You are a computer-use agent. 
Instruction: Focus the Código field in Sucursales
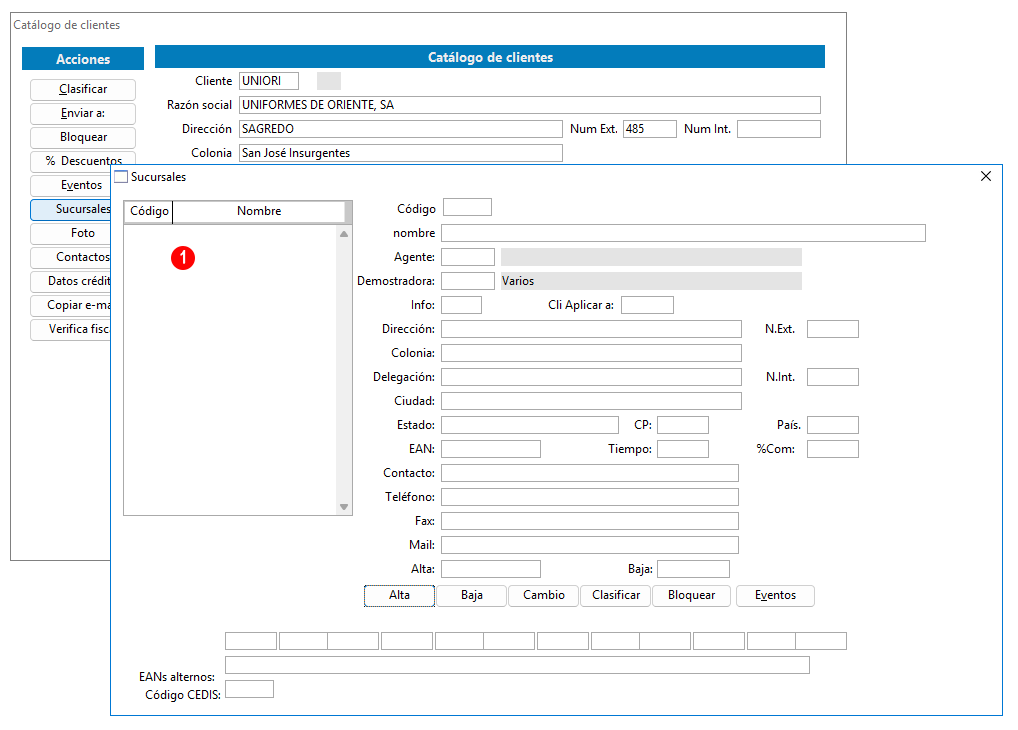467,208
